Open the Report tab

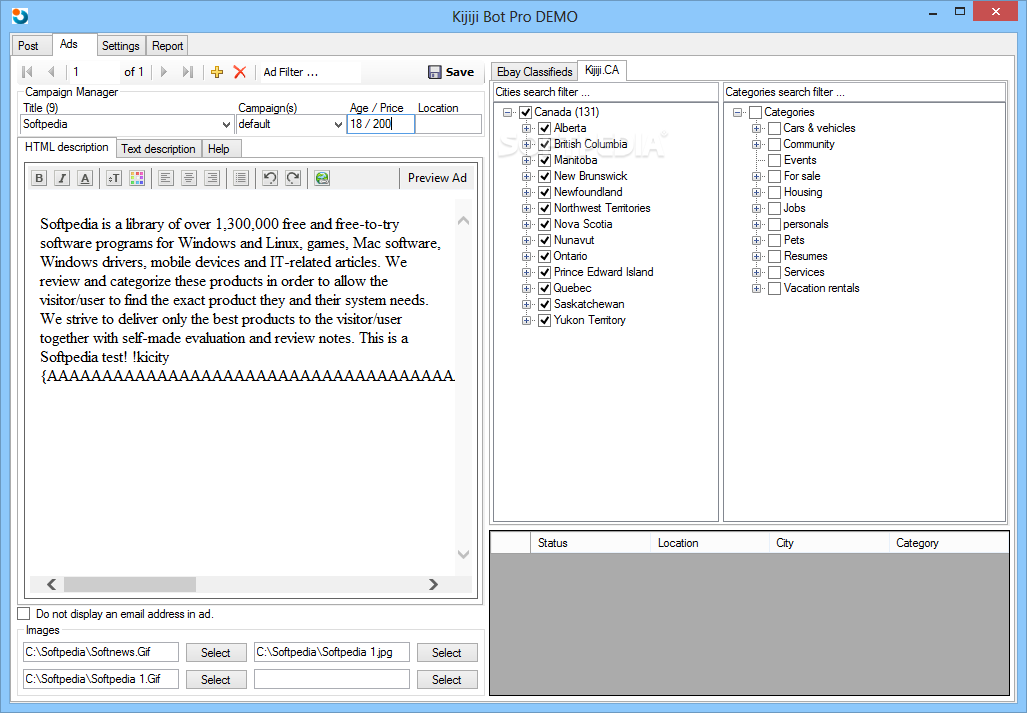[168, 46]
